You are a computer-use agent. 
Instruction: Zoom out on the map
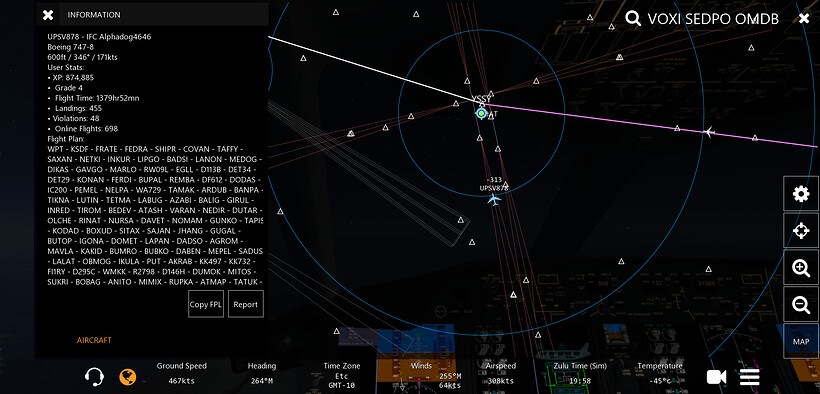click(x=801, y=304)
